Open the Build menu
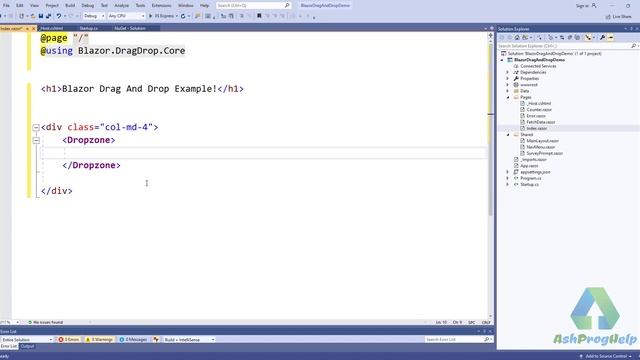Screen dimensions: 640x360 tap(70, 6)
